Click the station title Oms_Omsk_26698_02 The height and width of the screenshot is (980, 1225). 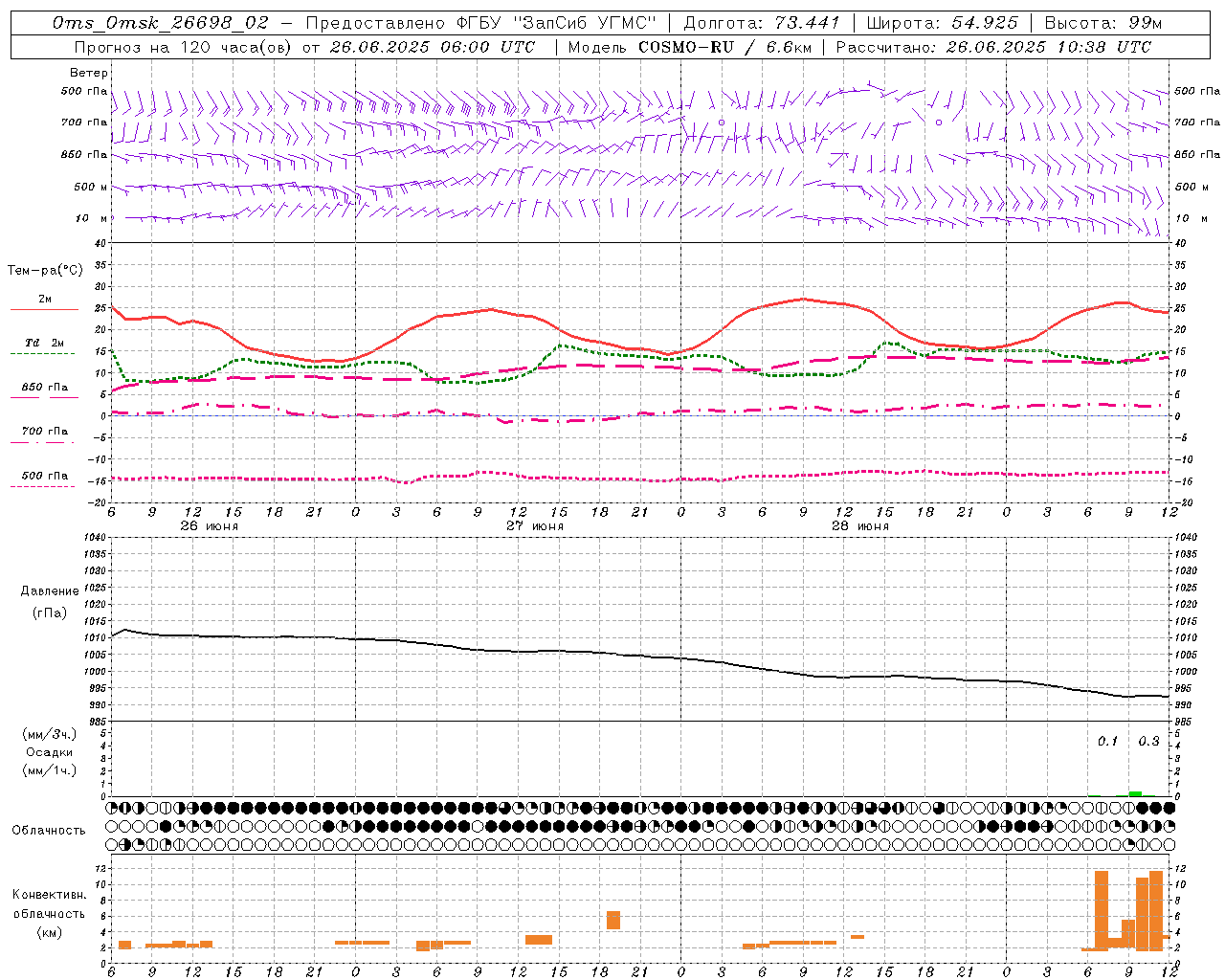pyautogui.click(x=161, y=22)
